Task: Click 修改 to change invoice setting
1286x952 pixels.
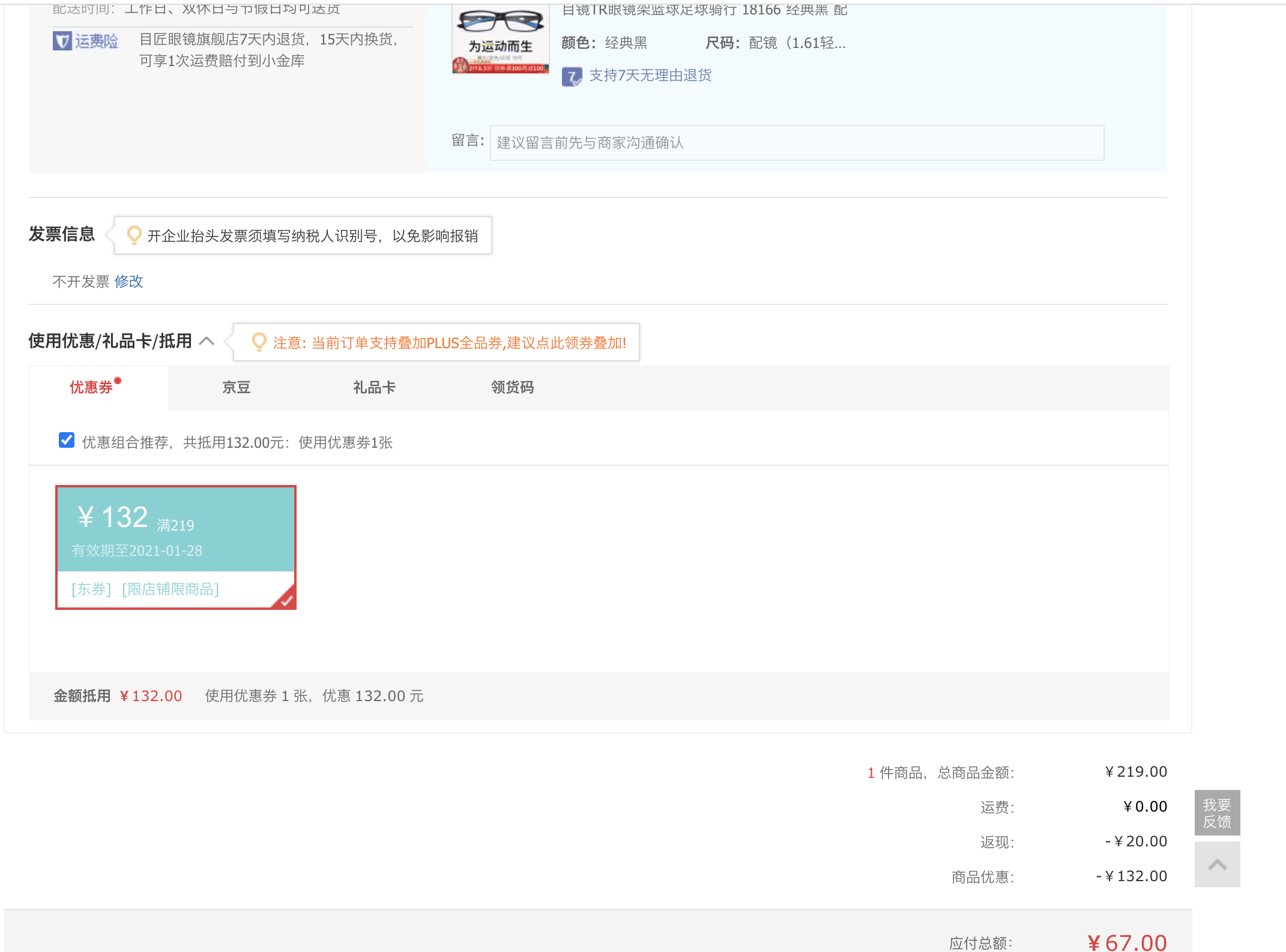Action: [128, 282]
